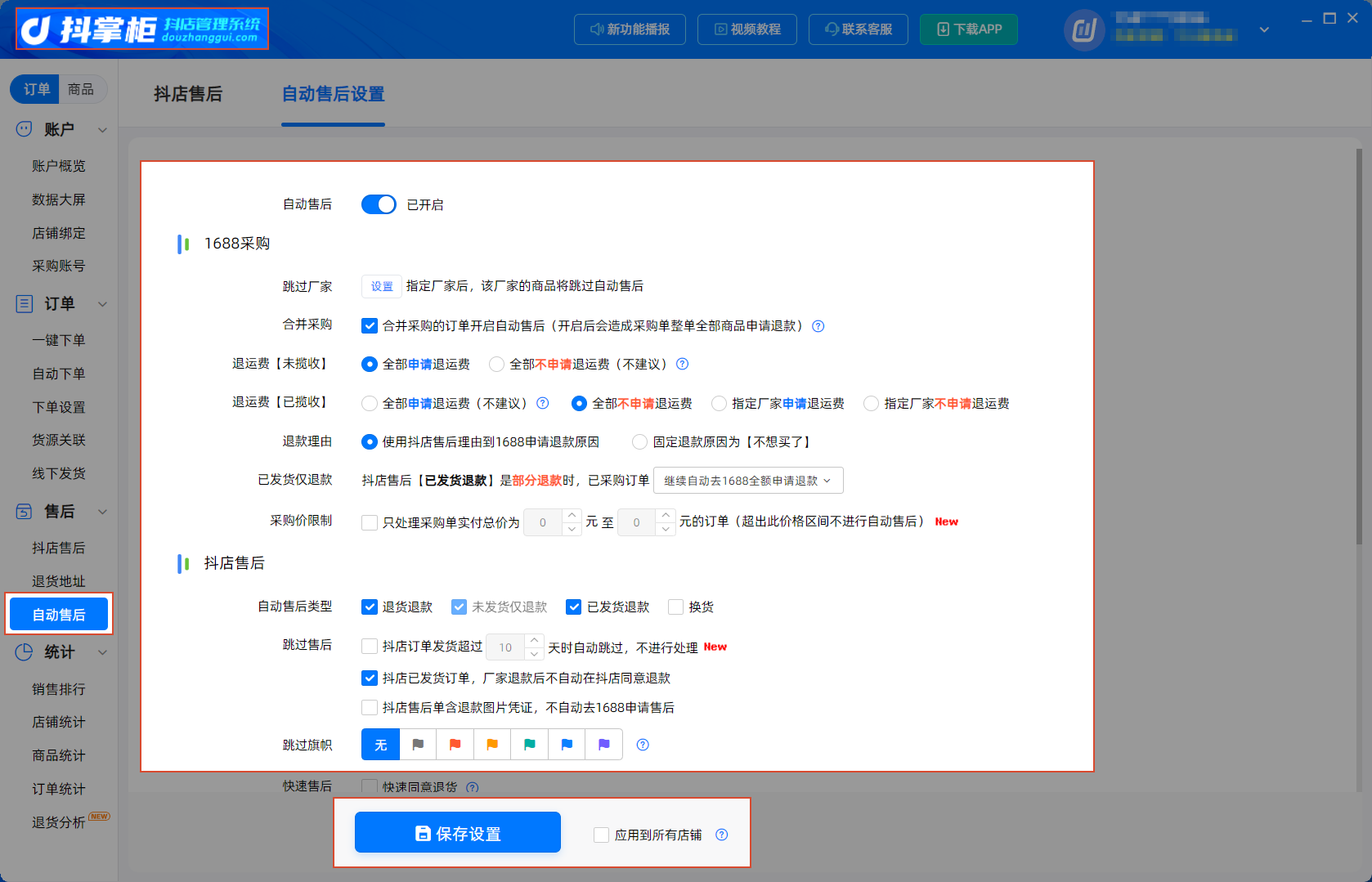The height and width of the screenshot is (882, 1372).
Task: Open help icon beside 全部申请退运费（不建议）
Action: click(x=543, y=403)
